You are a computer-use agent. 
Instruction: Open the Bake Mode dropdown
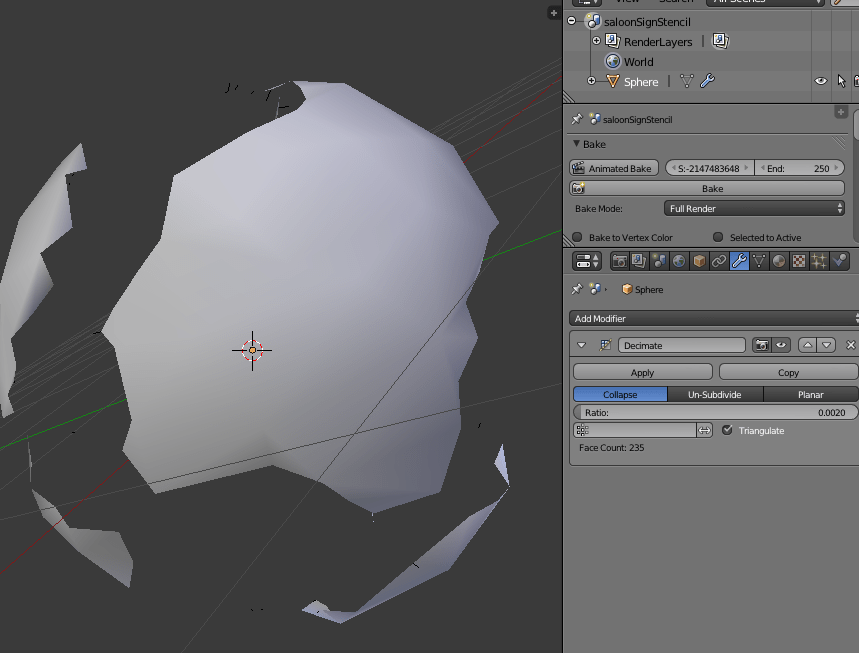tap(754, 208)
